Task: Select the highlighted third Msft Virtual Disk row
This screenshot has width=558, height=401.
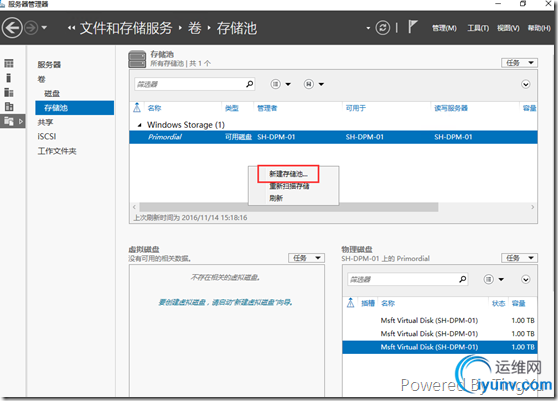Action: point(440,347)
